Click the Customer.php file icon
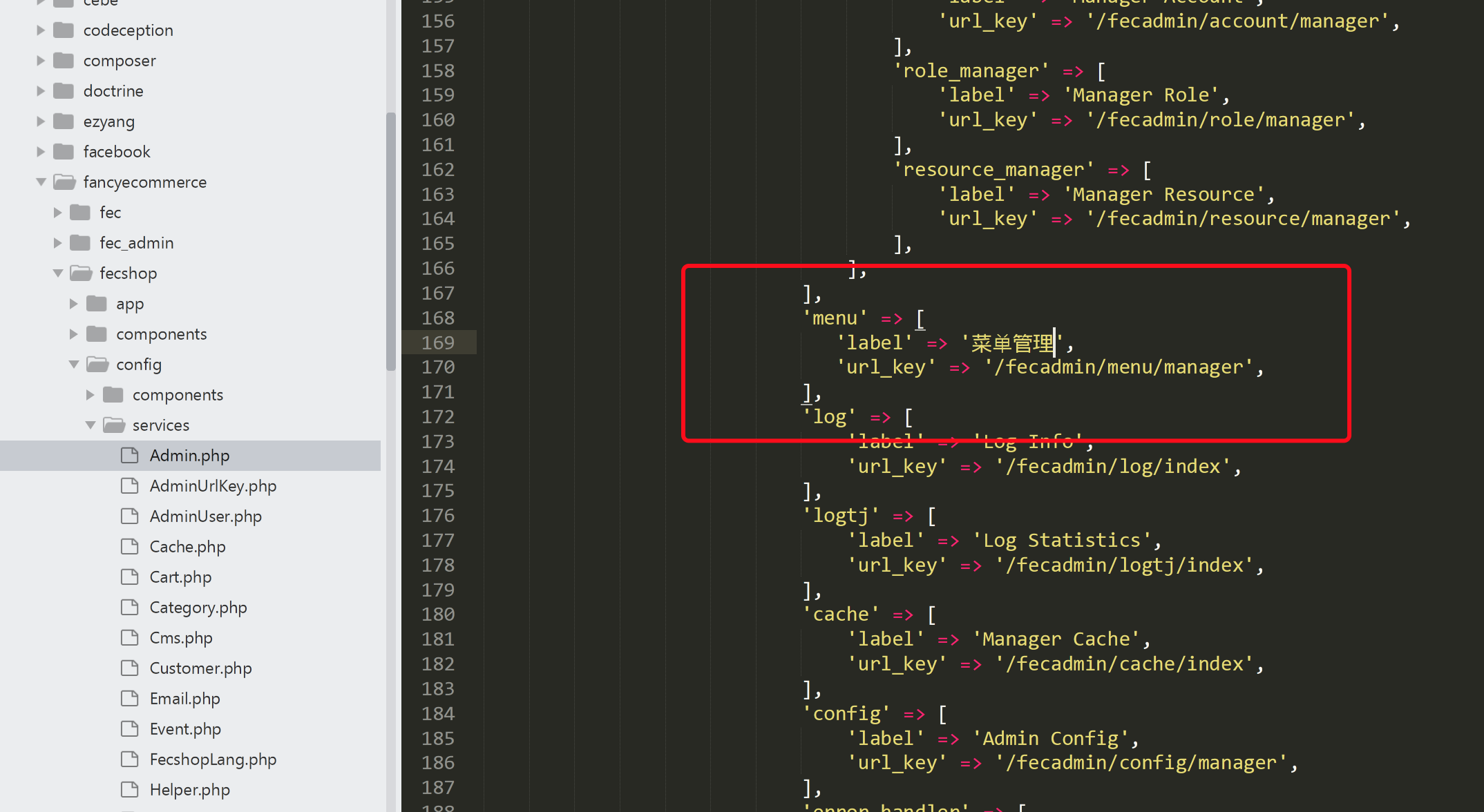The height and width of the screenshot is (812, 1484). 130,668
